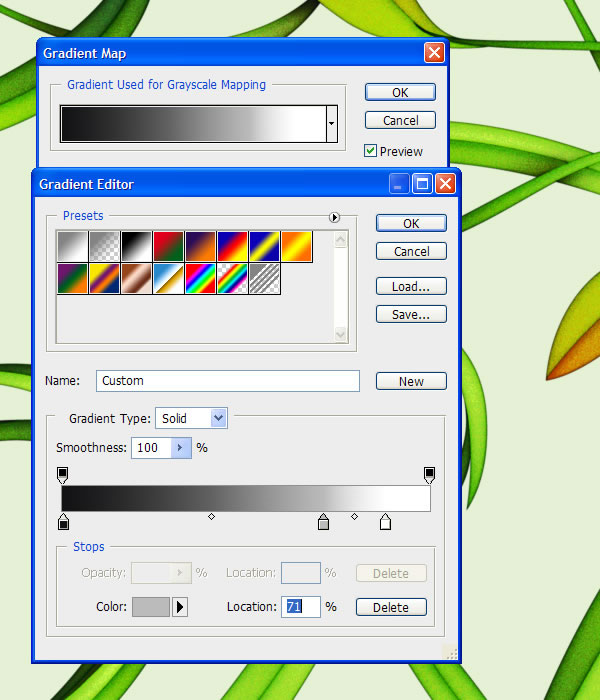Screen dimensions: 600x700
Task: Click the midpoint diamond between gray and white stops
Action: point(354,517)
